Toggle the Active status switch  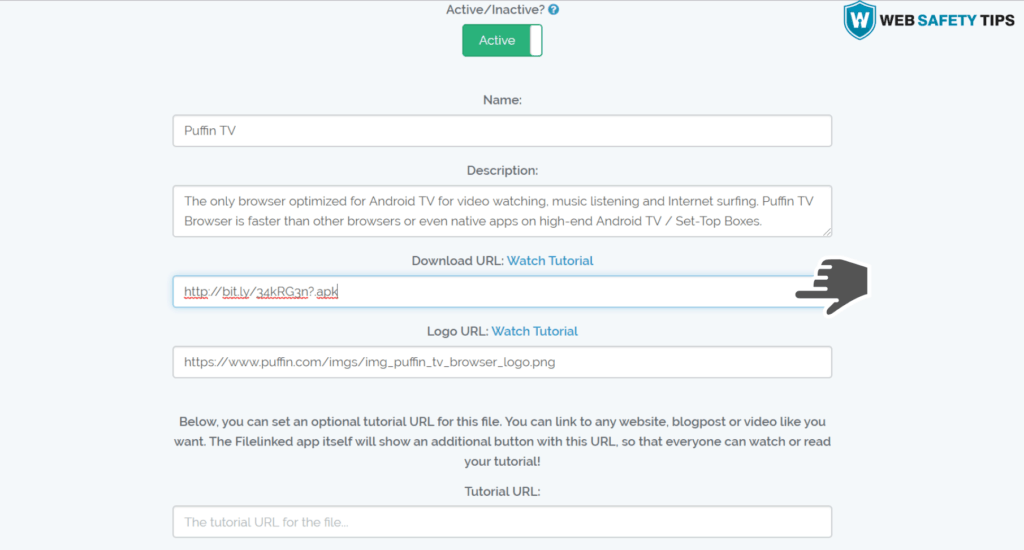[502, 40]
